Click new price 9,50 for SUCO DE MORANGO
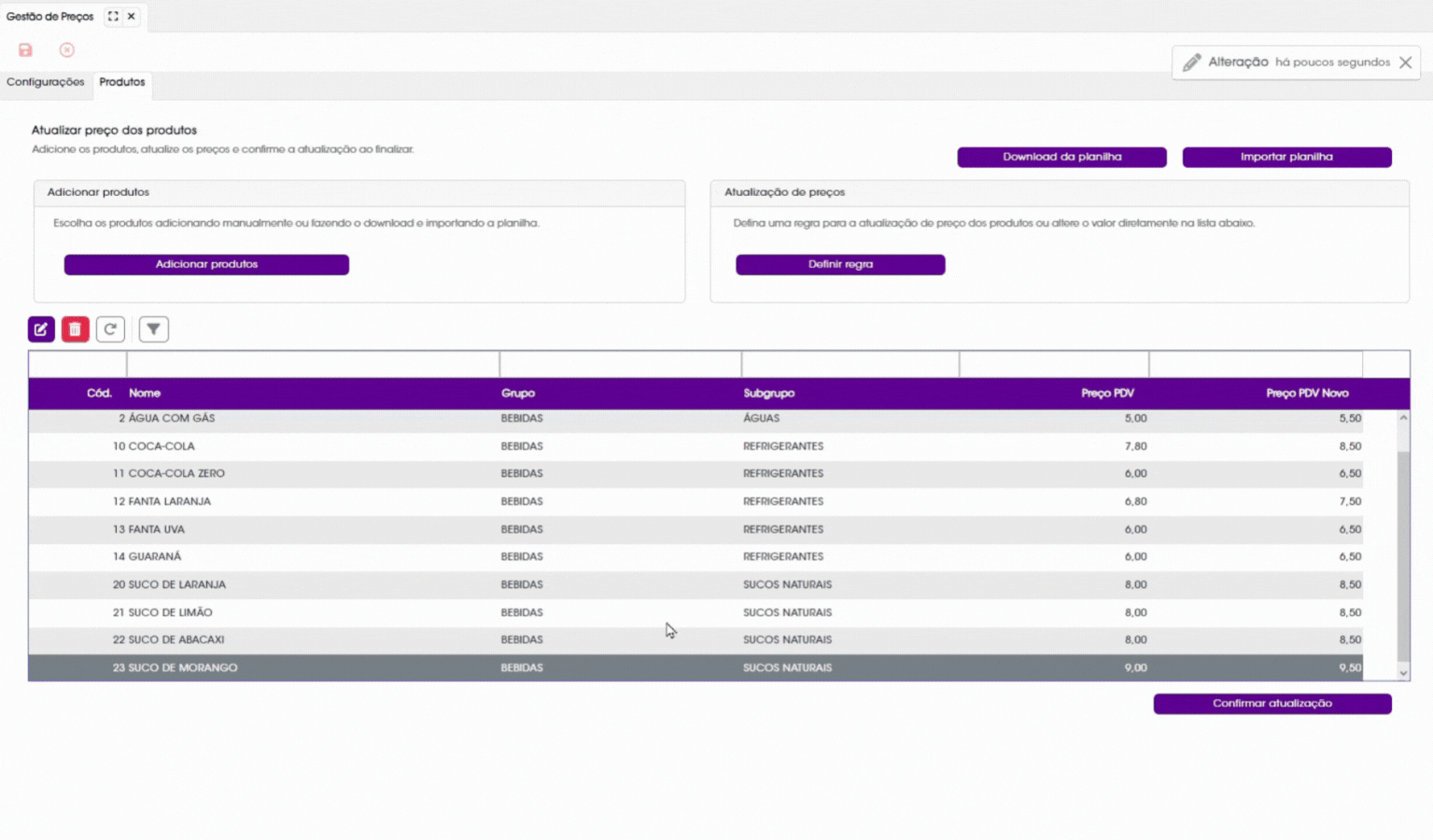The height and width of the screenshot is (840, 1433). coord(1350,668)
